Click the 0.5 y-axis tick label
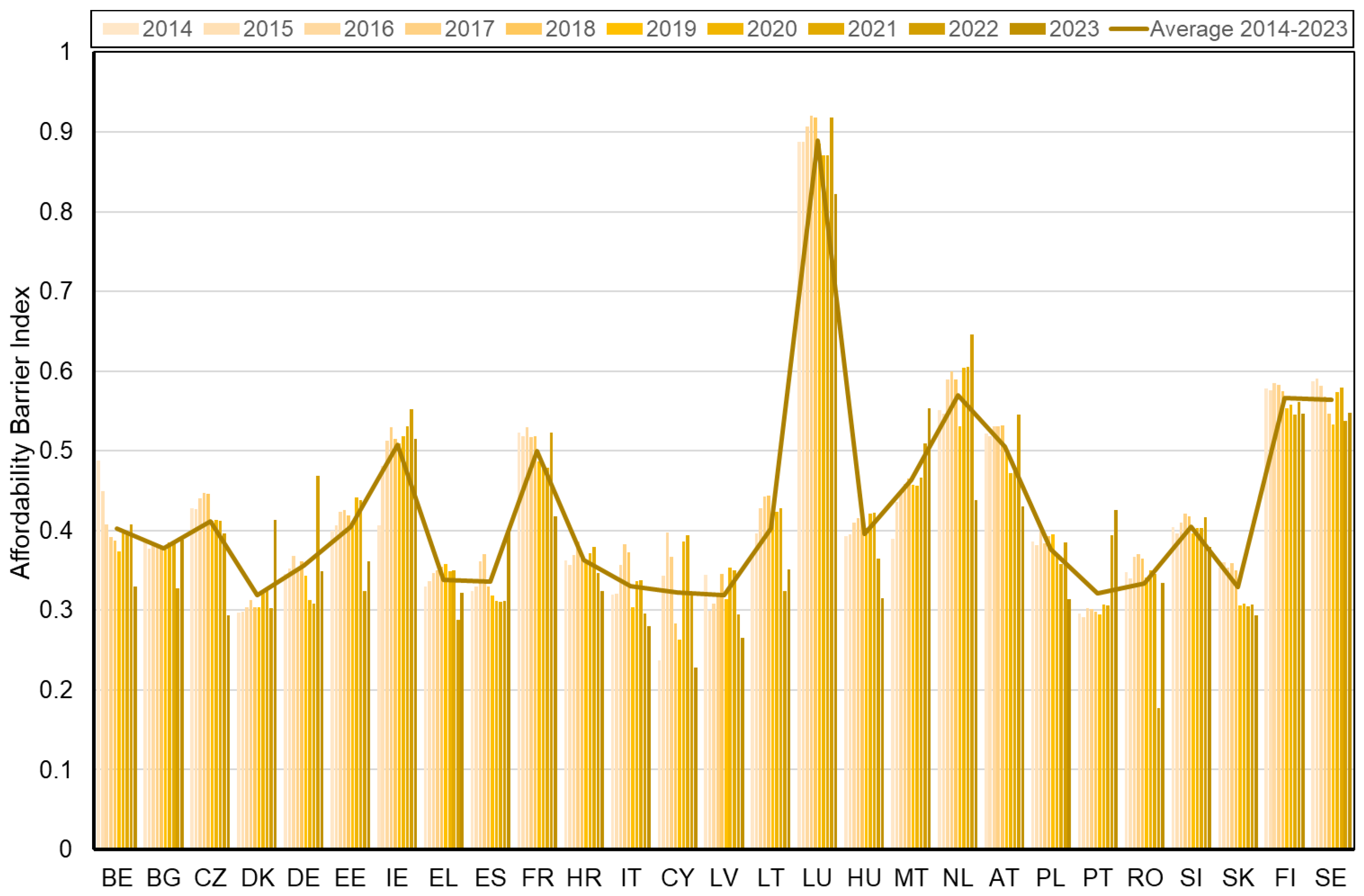The width and height of the screenshot is (1364, 896). pyautogui.click(x=55, y=451)
